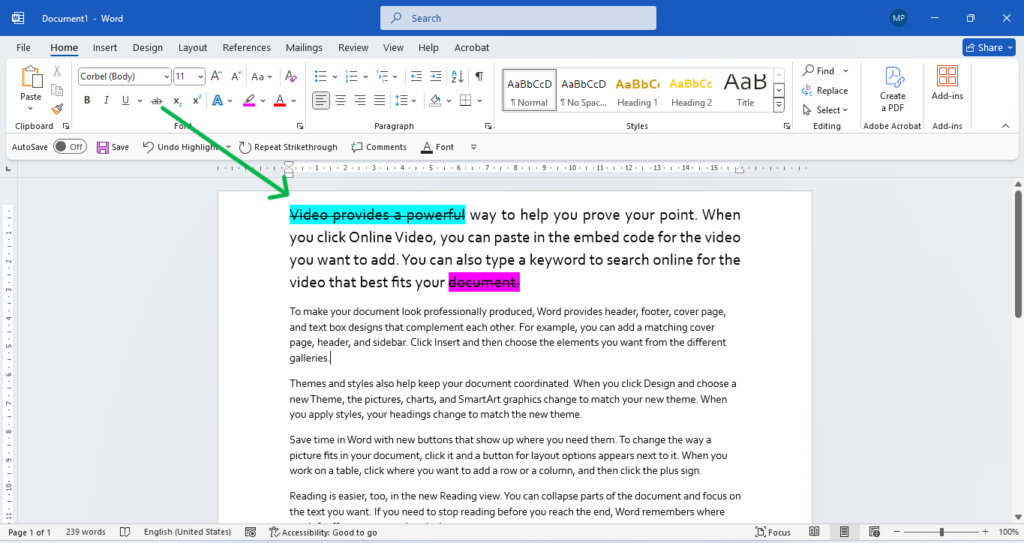
Task: Toggle Italic formatting
Action: click(106, 100)
